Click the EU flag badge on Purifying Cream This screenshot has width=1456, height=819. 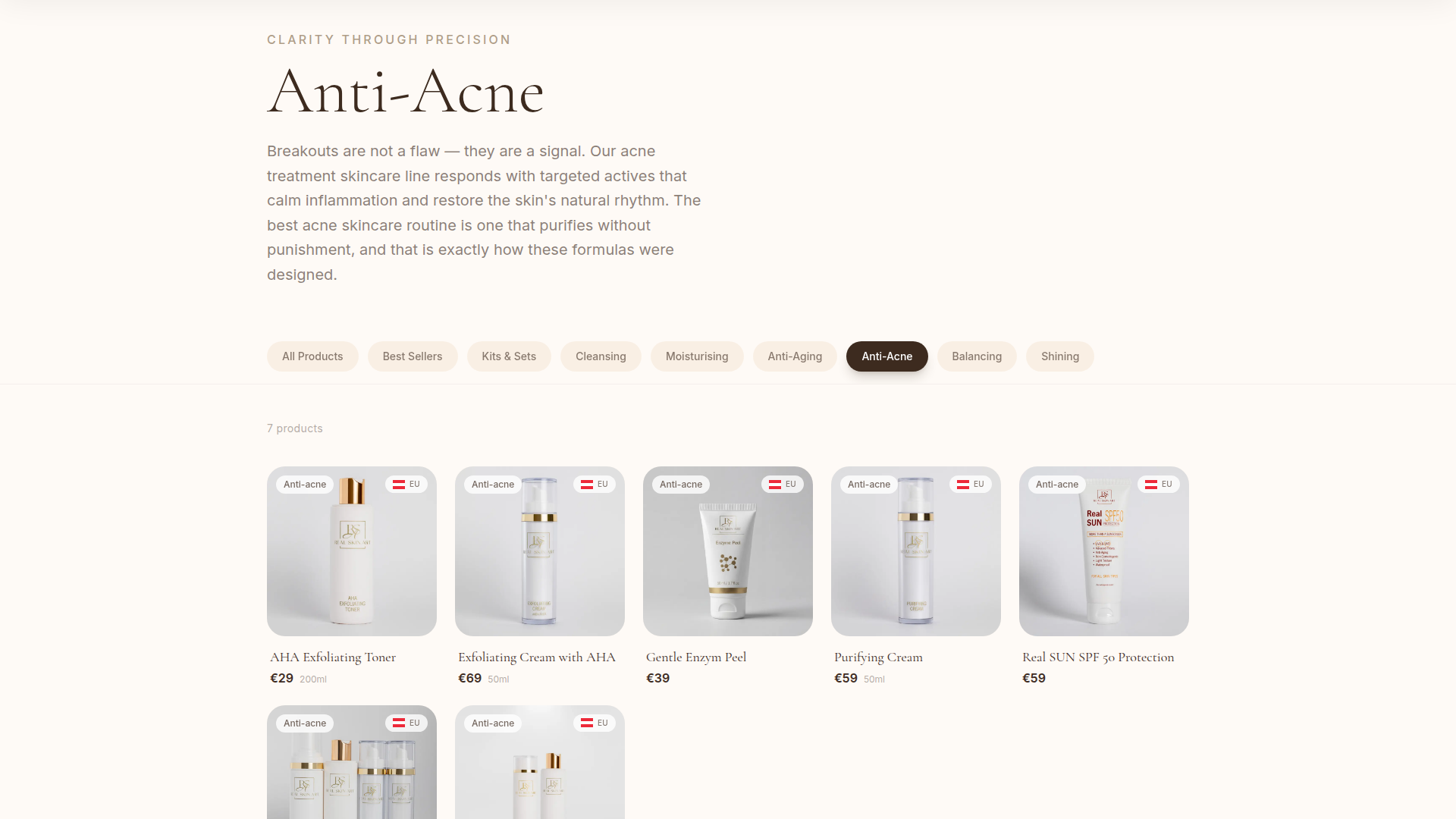[970, 485]
